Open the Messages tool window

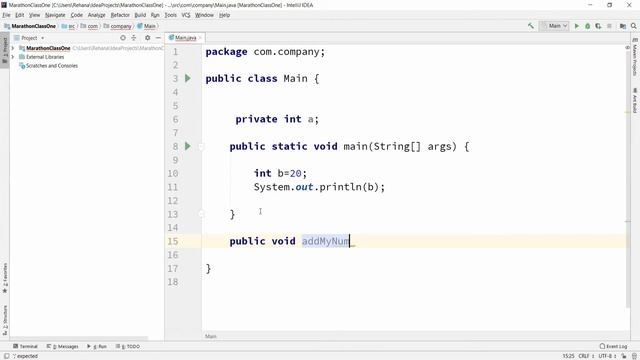[62, 346]
